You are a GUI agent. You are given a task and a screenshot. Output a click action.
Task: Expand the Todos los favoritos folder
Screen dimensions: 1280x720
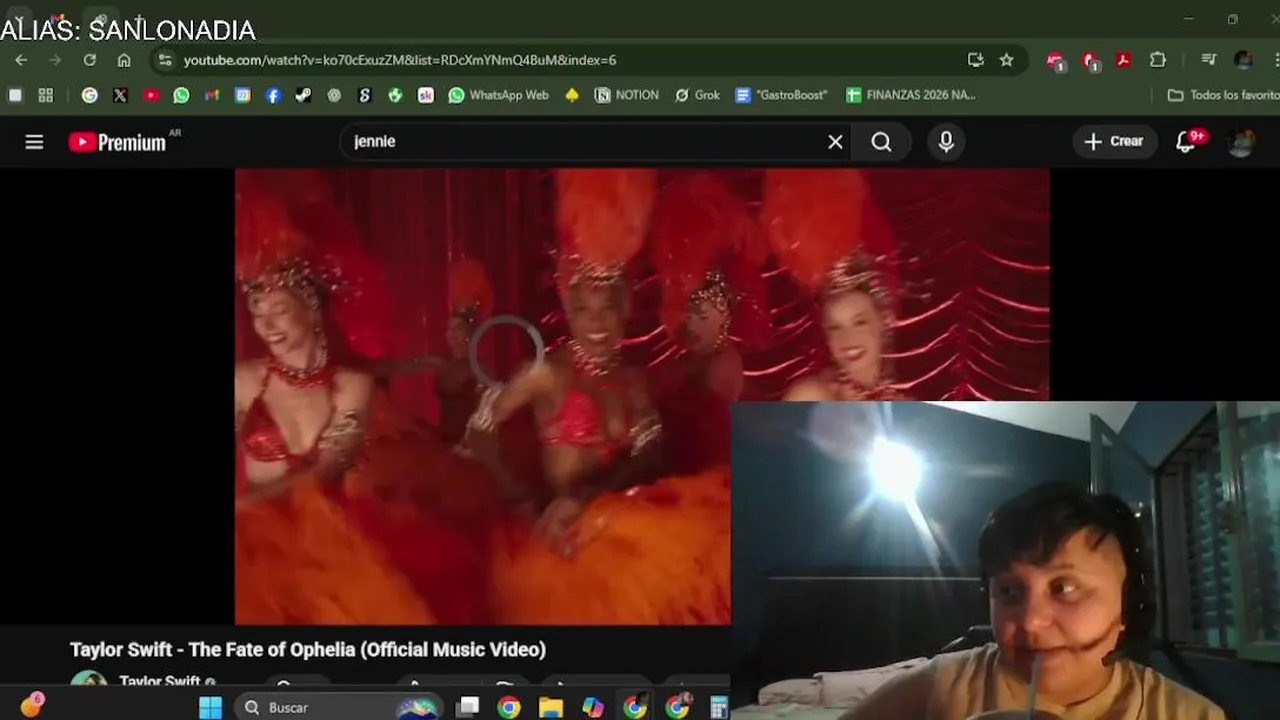(x=1223, y=95)
